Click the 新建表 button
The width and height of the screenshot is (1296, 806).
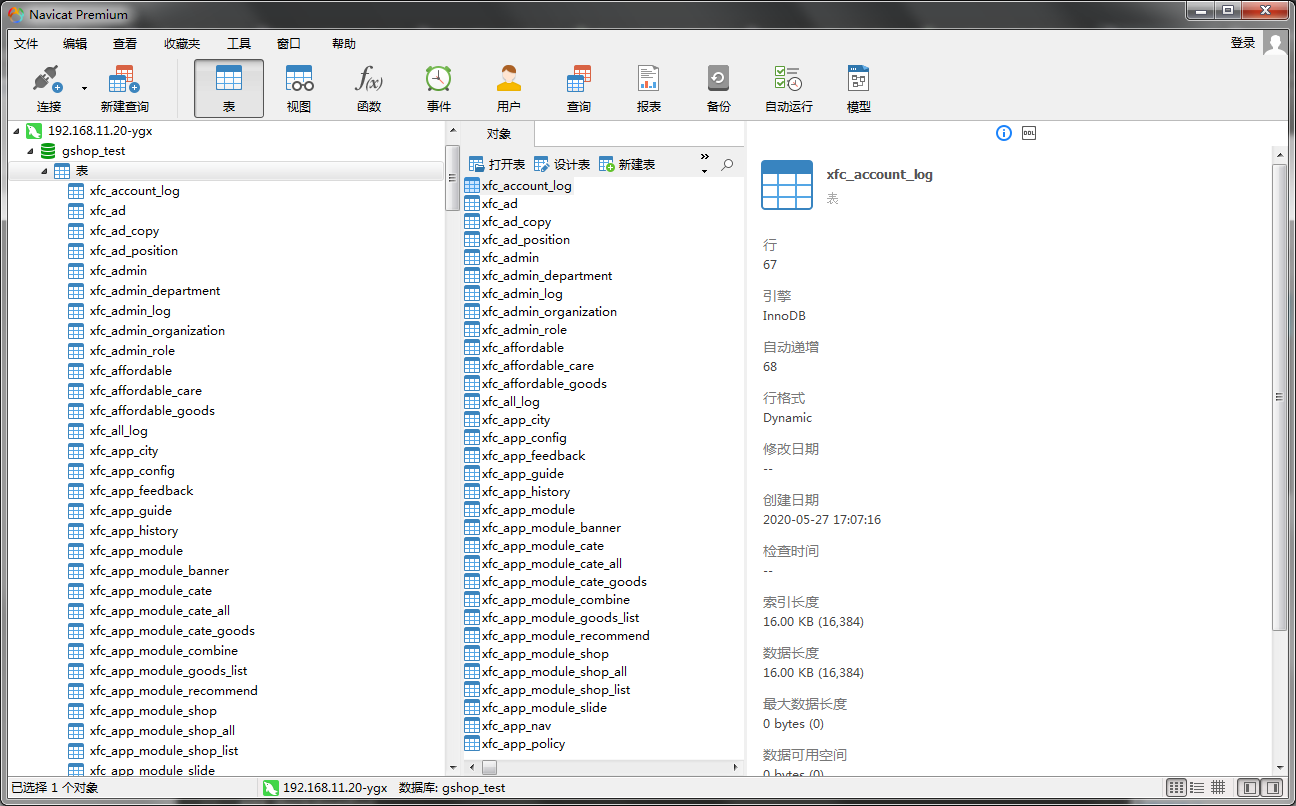tap(627, 164)
